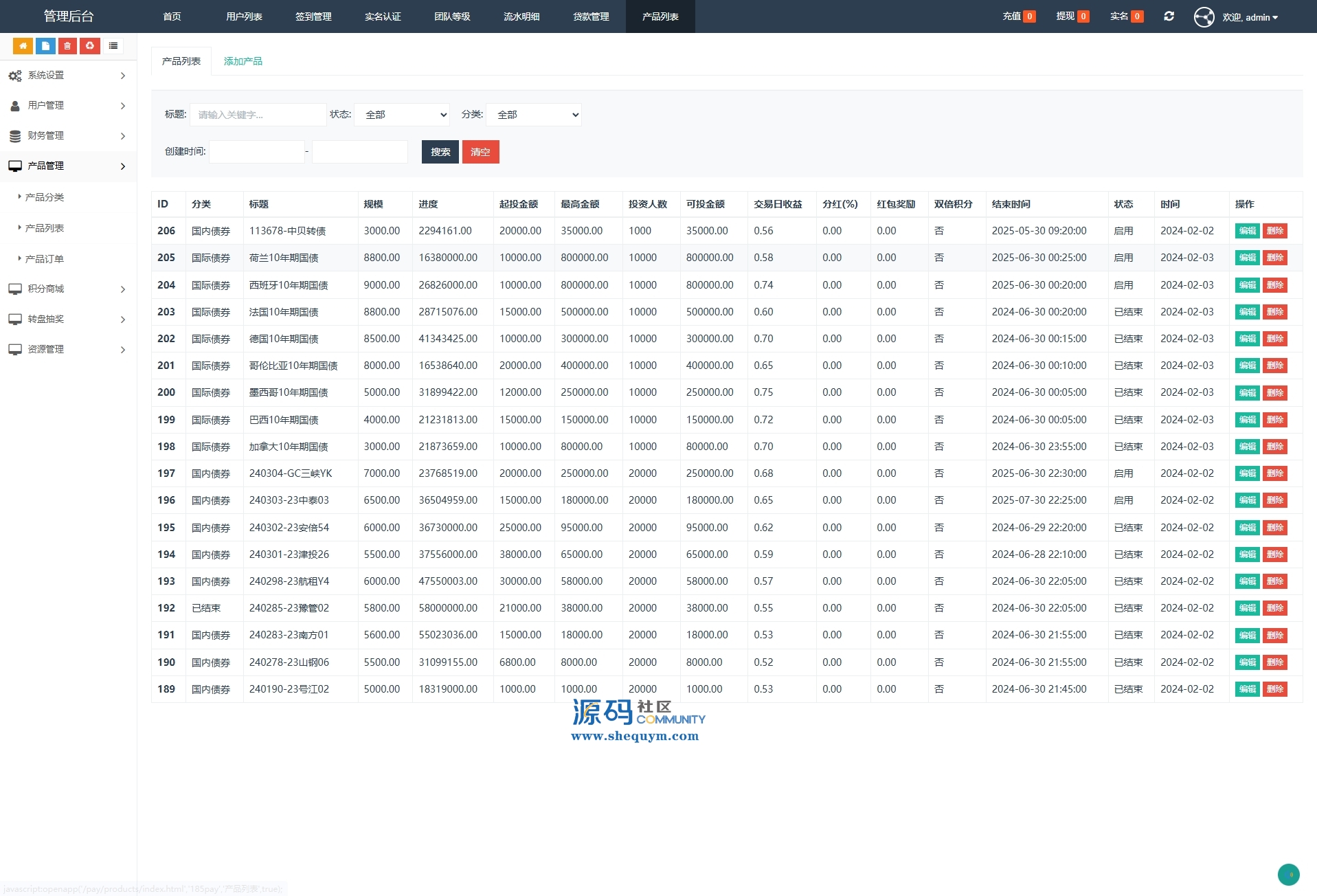Open the 分类 category dropdown
Image resolution: width=1317 pixels, height=896 pixels.
click(x=534, y=115)
